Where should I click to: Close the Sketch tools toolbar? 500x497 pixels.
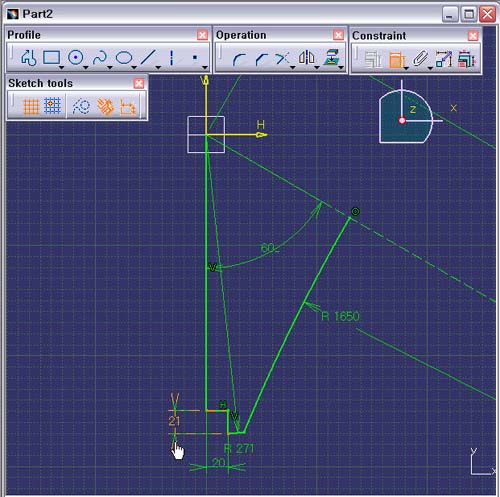coord(139,83)
